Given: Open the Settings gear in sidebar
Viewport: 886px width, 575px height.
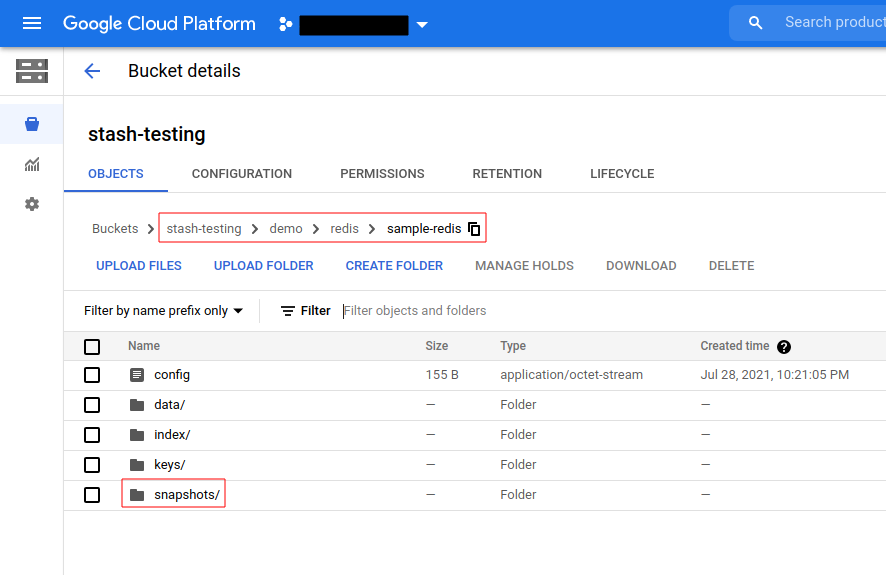Looking at the screenshot, I should pos(32,204).
